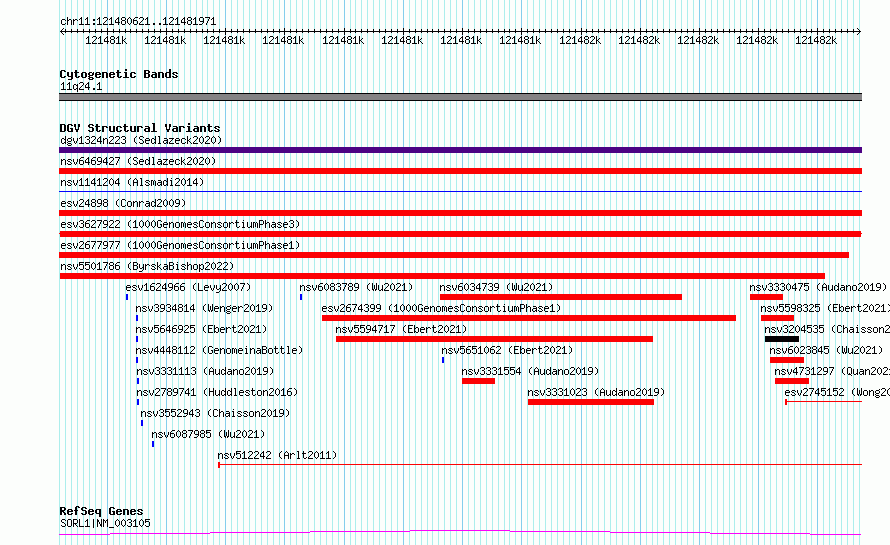Click the blue marker under nsv5651062
The width and height of the screenshot is (890, 545).
(443, 360)
